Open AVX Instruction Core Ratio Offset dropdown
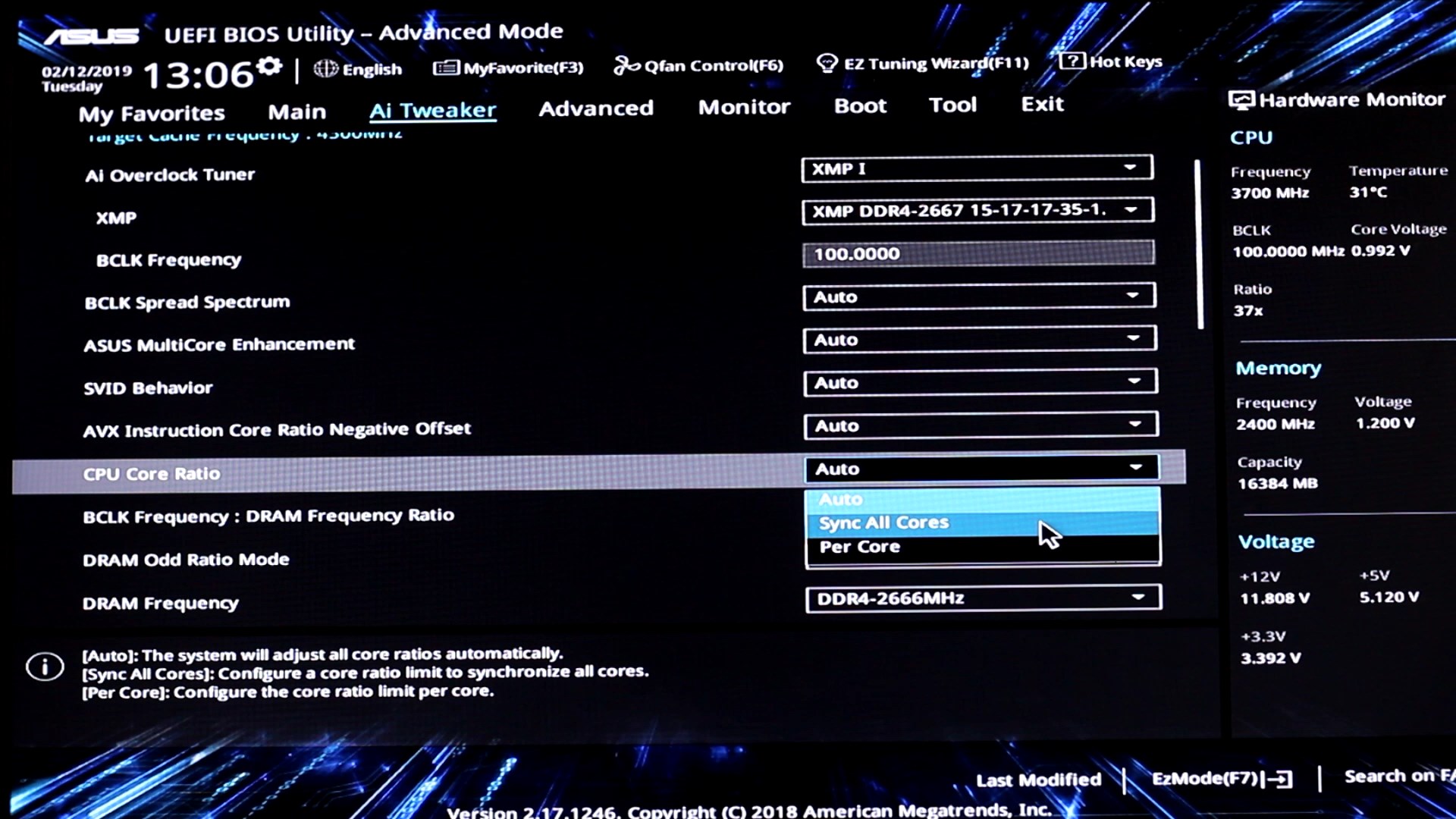 981,425
